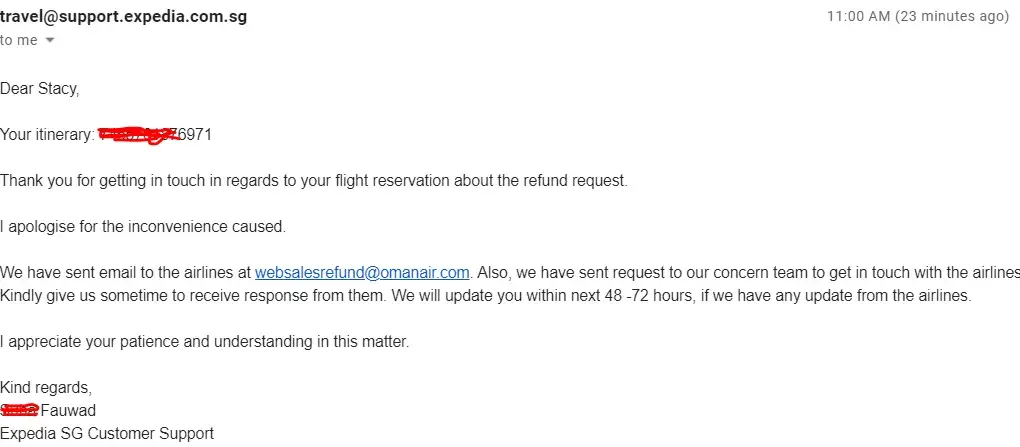Click red scribble covering the itinerary number
1020x447 pixels.
(135, 134)
